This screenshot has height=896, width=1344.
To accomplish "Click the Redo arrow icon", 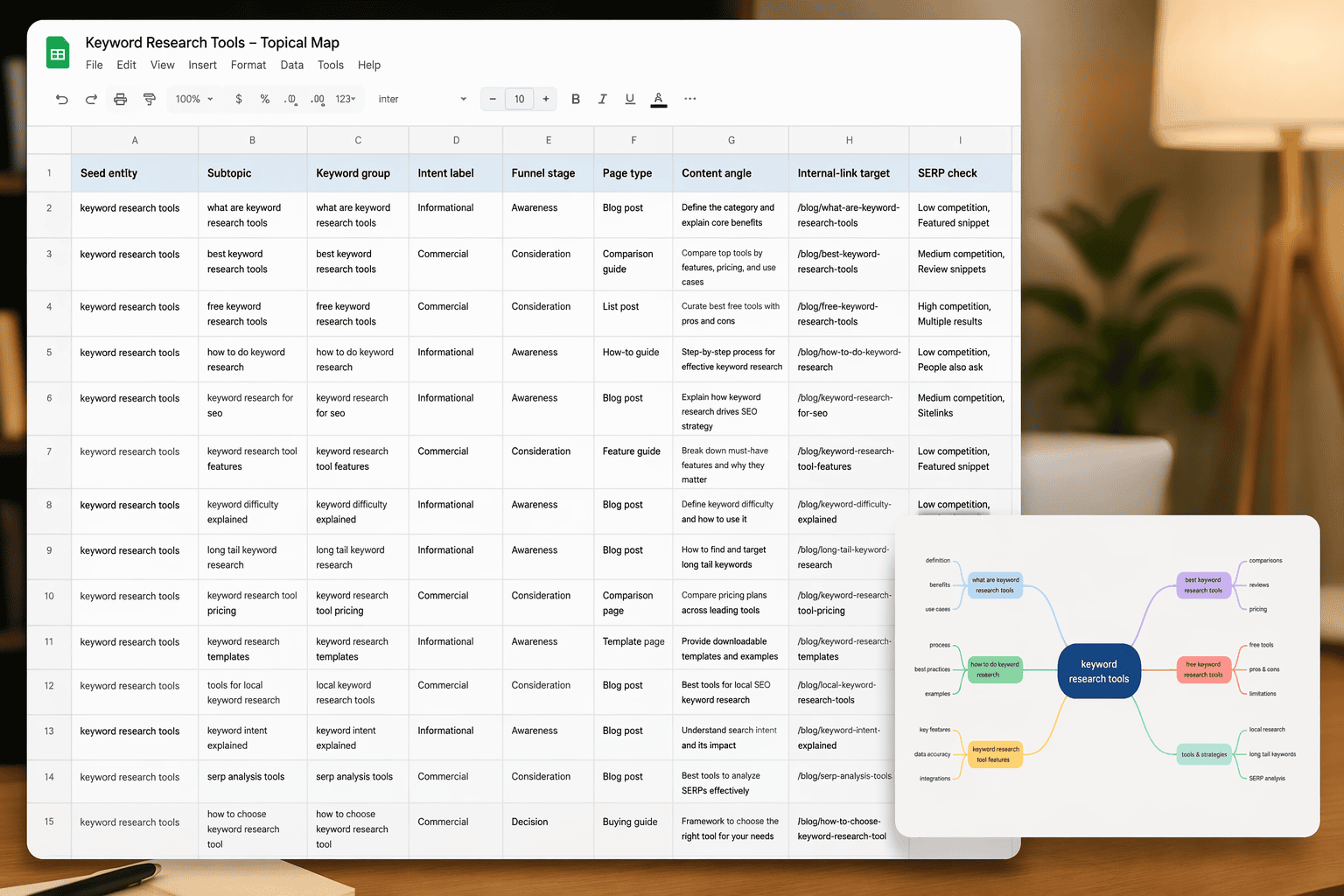I will tap(91, 99).
